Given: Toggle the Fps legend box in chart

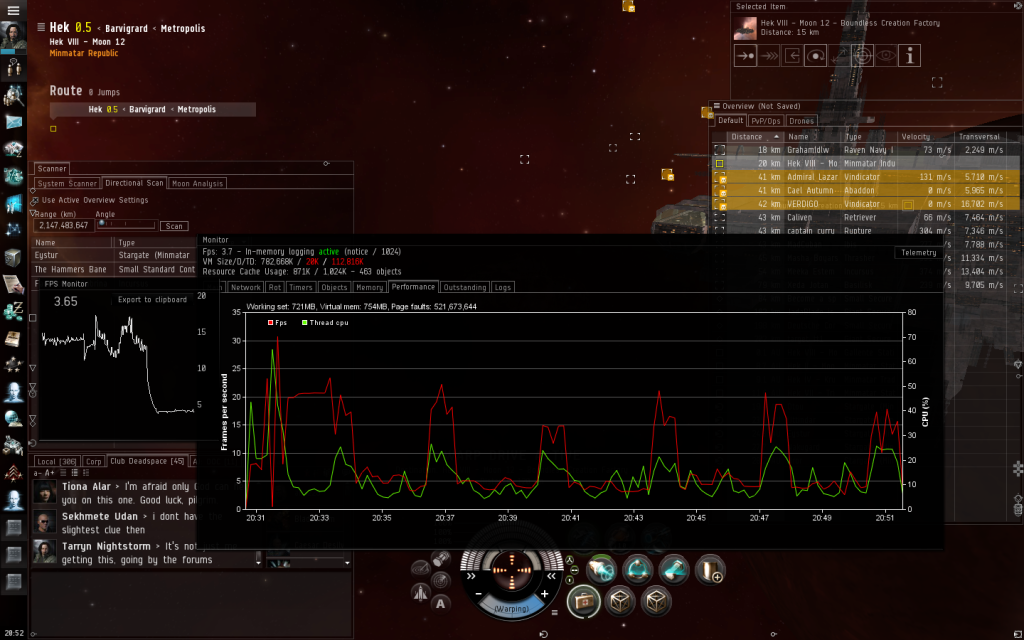Looking at the screenshot, I should [270, 323].
